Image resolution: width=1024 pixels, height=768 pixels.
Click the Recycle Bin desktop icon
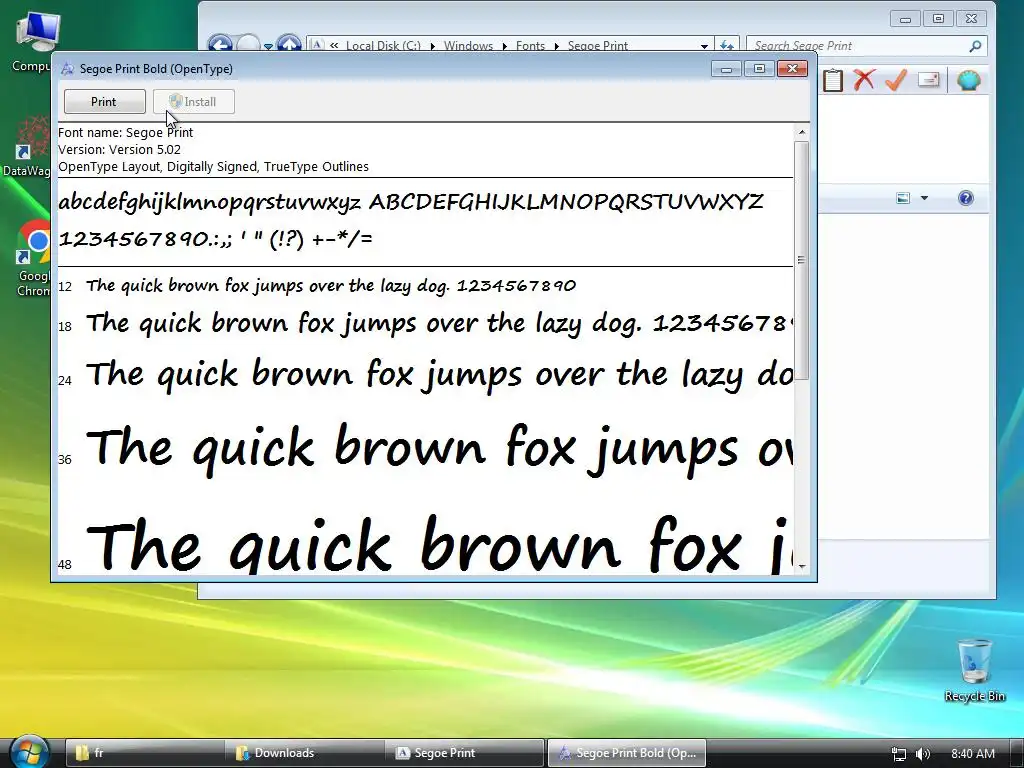pos(974,670)
